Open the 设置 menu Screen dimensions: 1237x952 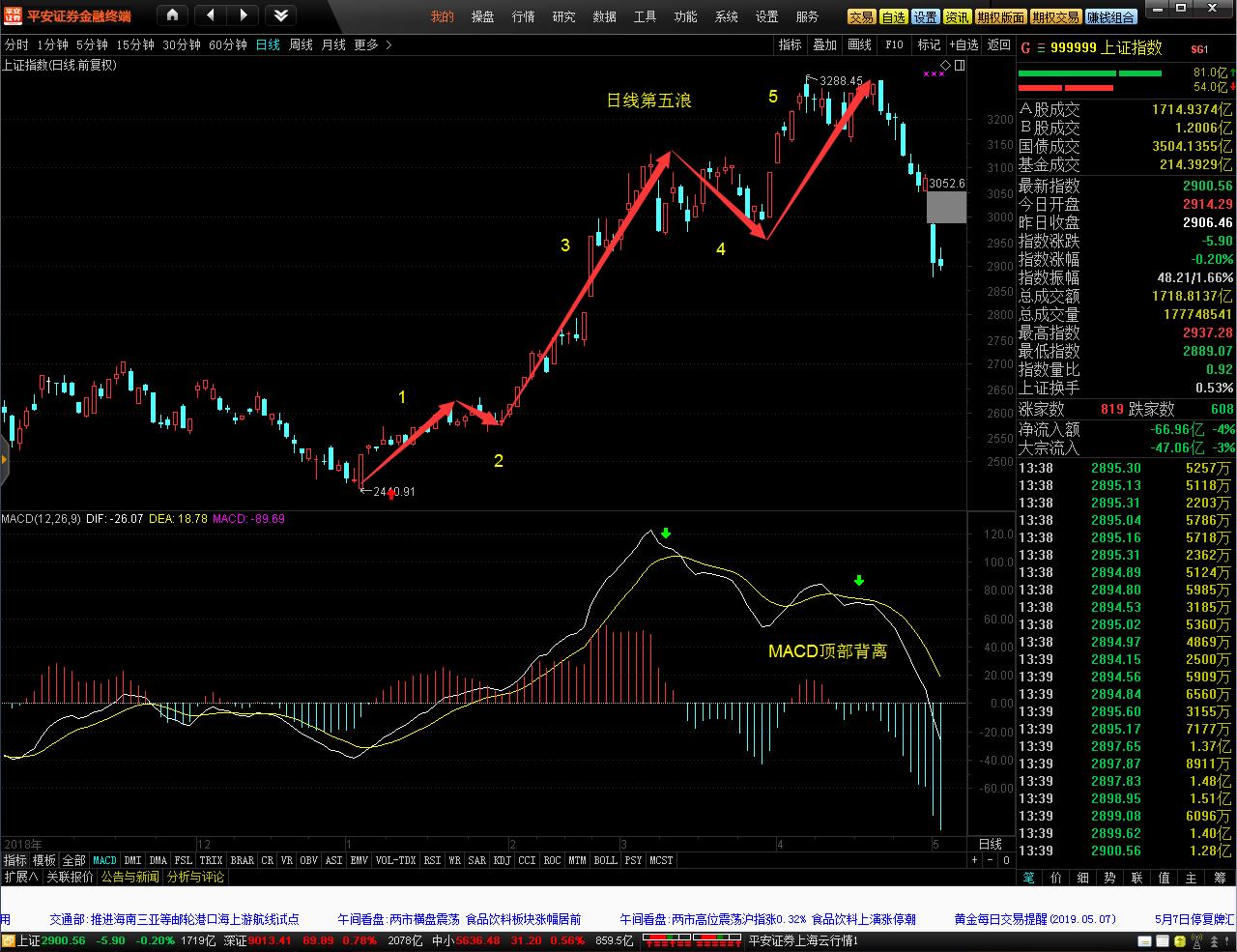pos(766,16)
